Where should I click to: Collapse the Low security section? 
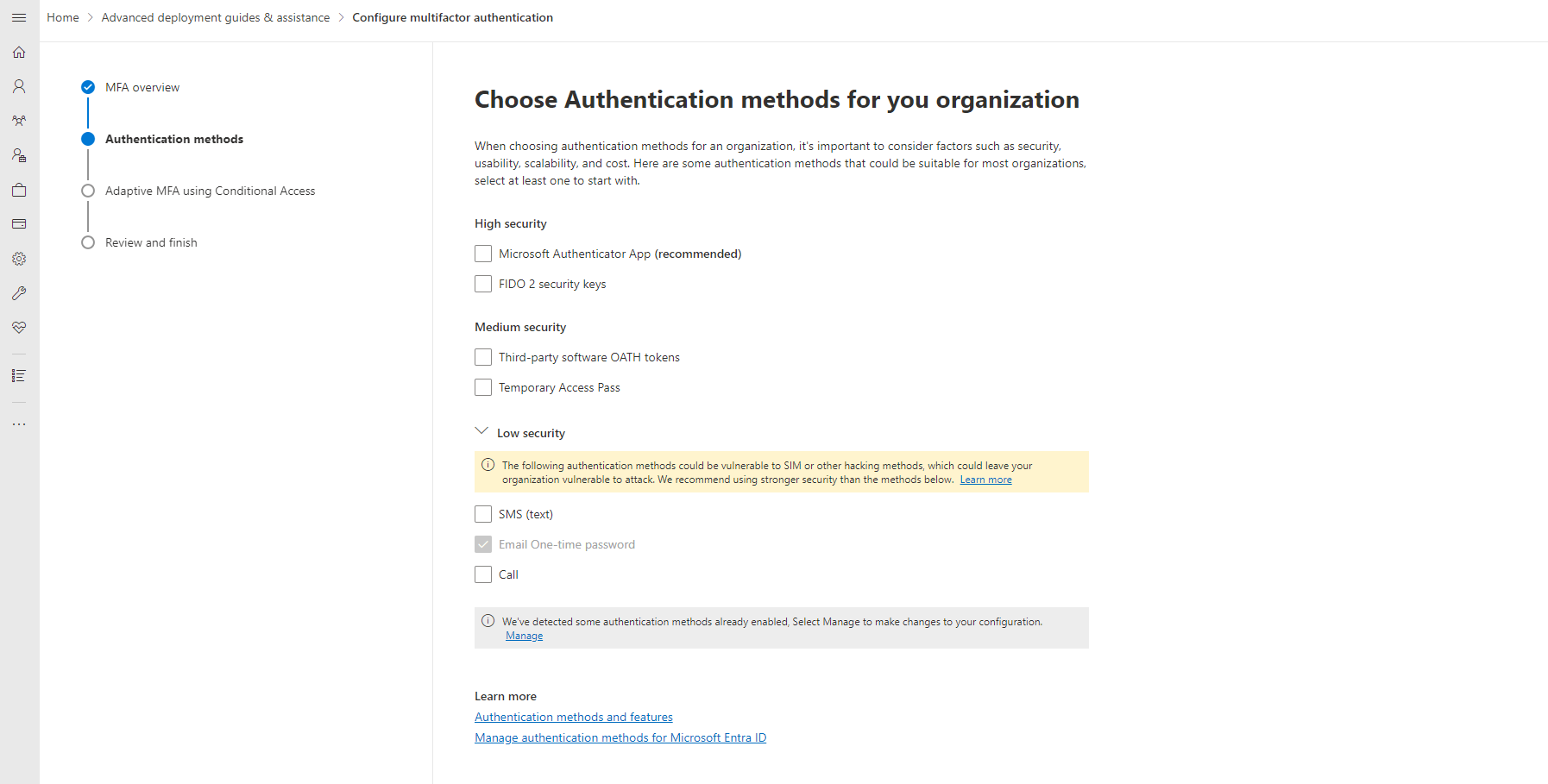point(481,430)
